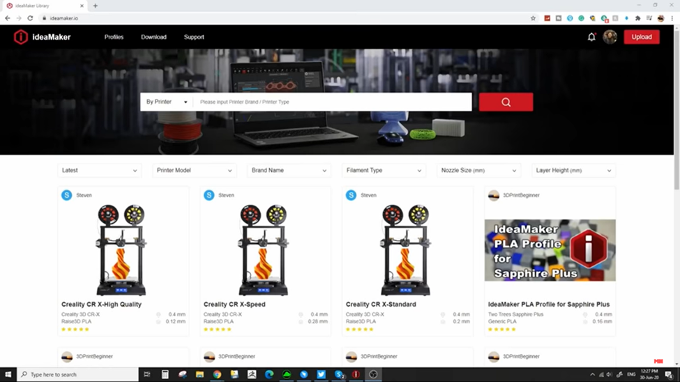This screenshot has height=382, width=680.
Task: Bookmark this page with the star icon
Action: [533, 18]
